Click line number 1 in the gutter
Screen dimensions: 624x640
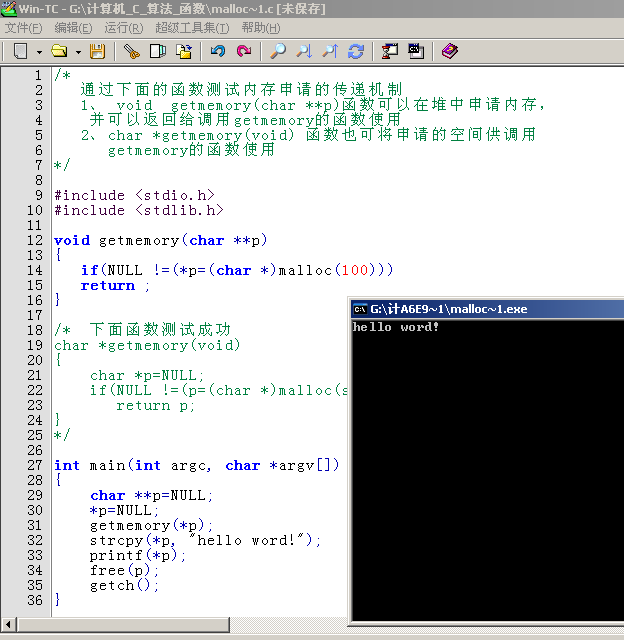[x=38, y=76]
